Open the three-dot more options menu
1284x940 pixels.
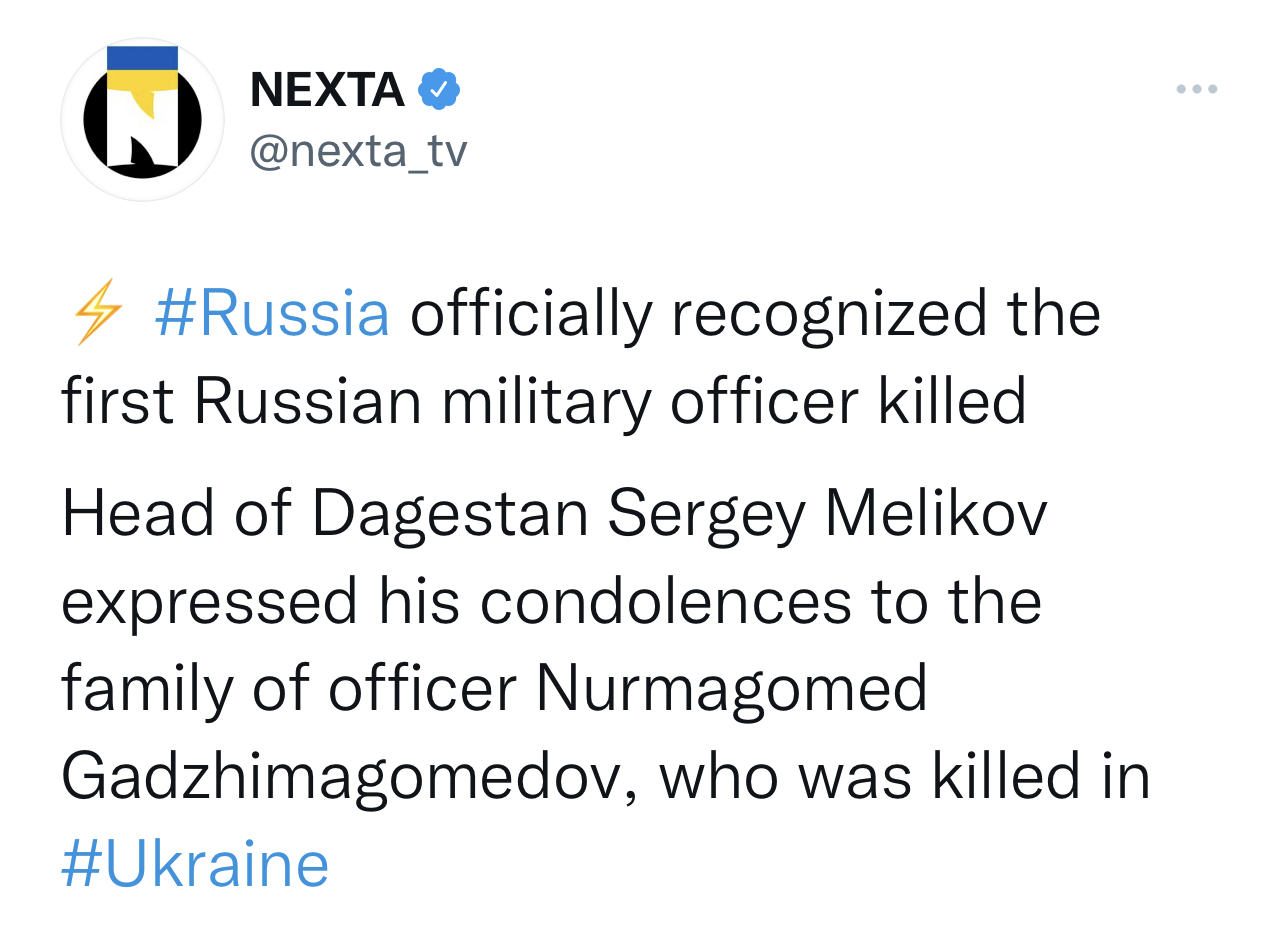1197,90
